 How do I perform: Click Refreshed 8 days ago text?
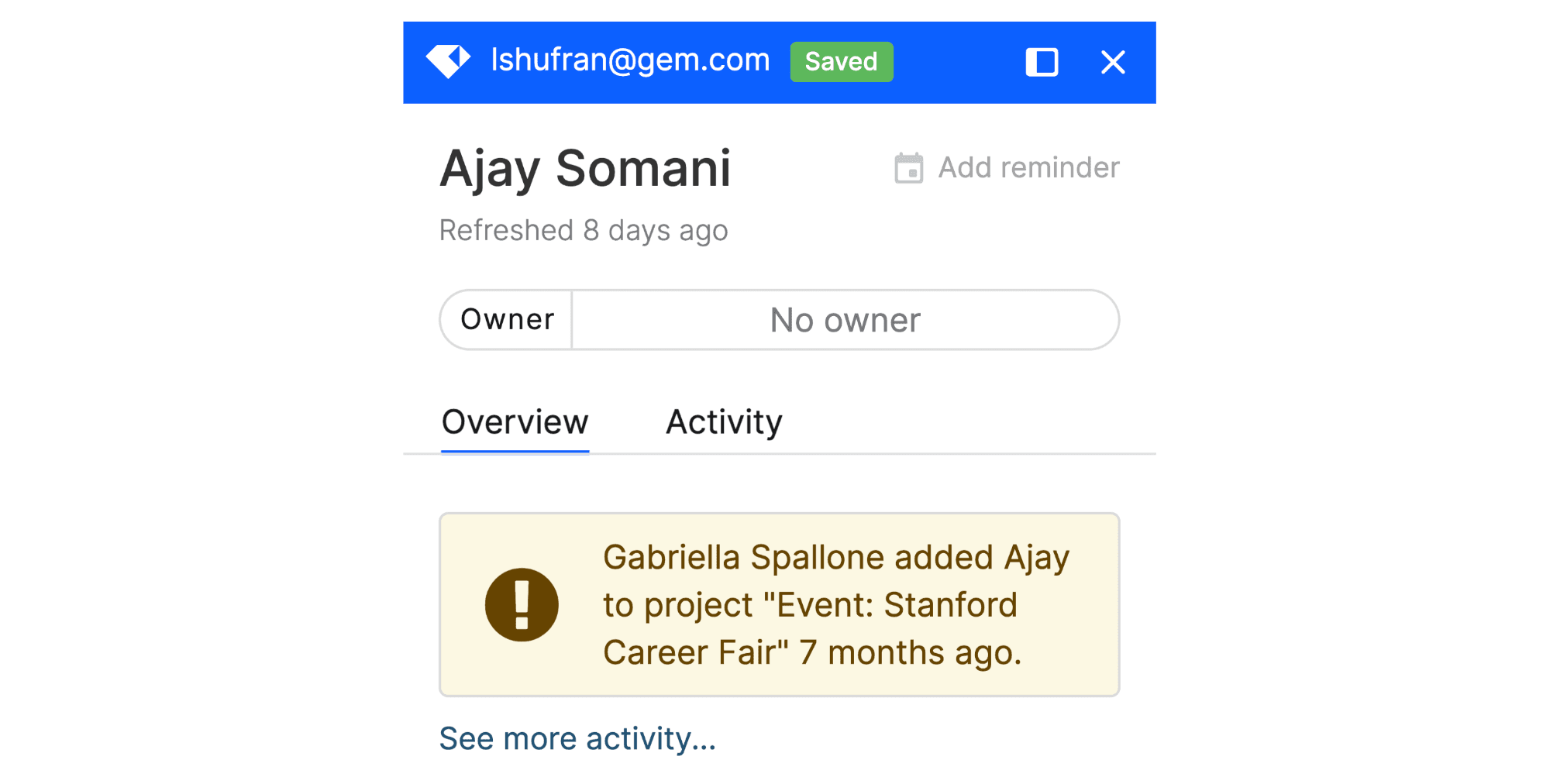[x=584, y=231]
